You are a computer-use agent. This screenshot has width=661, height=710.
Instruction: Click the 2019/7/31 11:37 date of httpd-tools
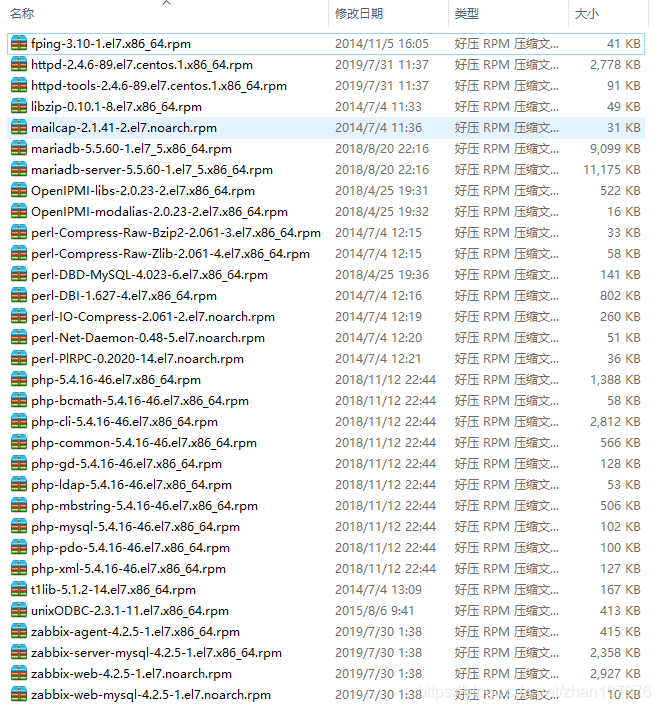point(382,86)
